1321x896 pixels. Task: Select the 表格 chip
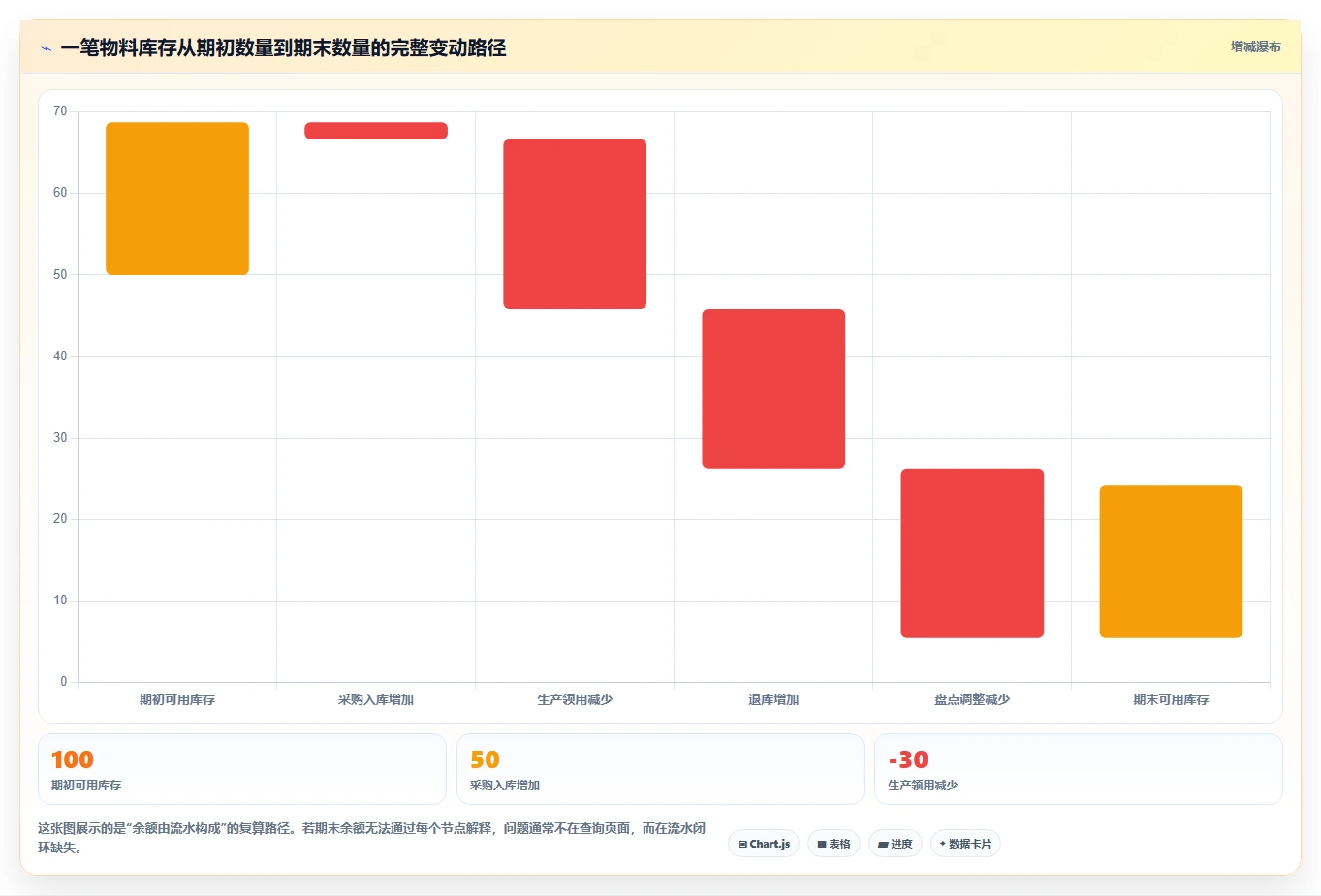833,844
